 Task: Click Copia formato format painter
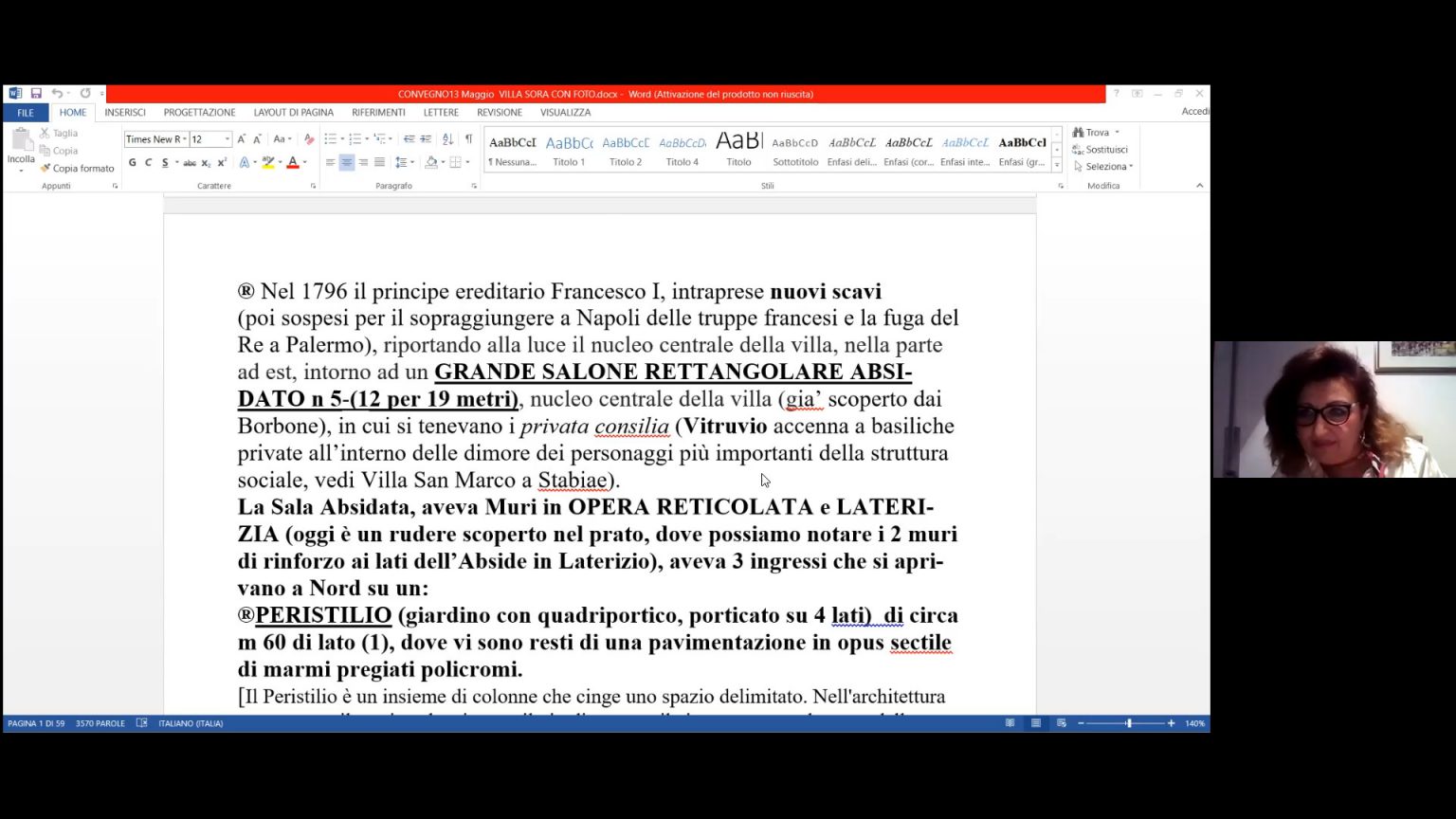point(77,169)
